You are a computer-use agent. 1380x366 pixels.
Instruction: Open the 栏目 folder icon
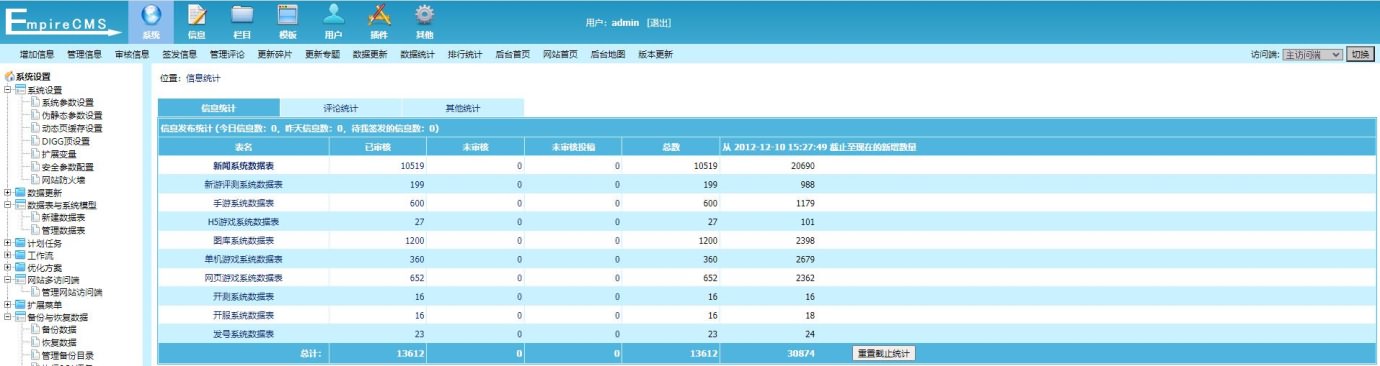(242, 15)
